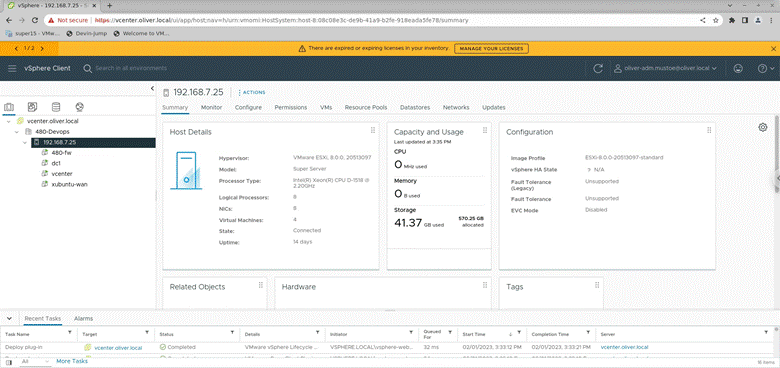Select the vcenter virtual machine

[x=62, y=174]
